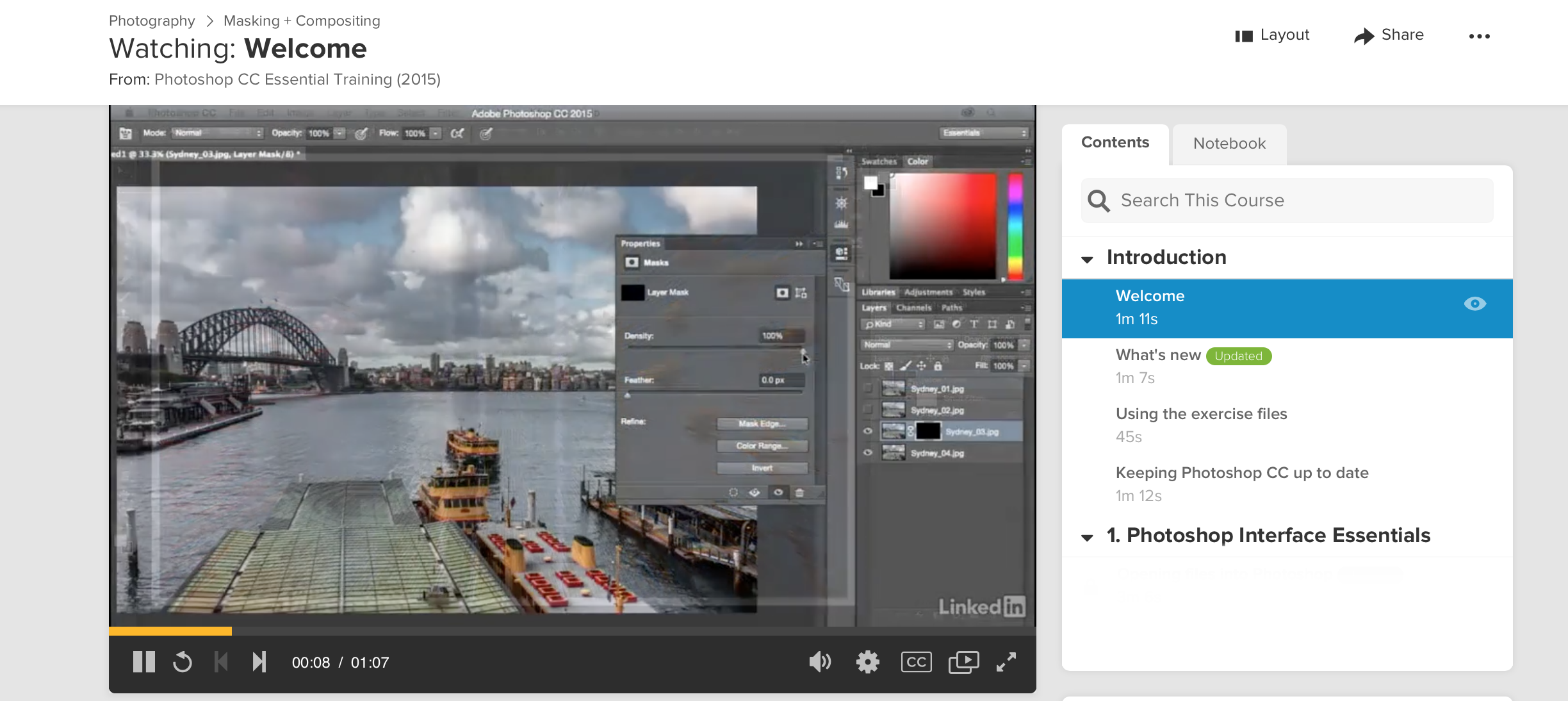Click the replay/rewind circular arrow icon
The image size is (1568, 701).
pos(183,662)
